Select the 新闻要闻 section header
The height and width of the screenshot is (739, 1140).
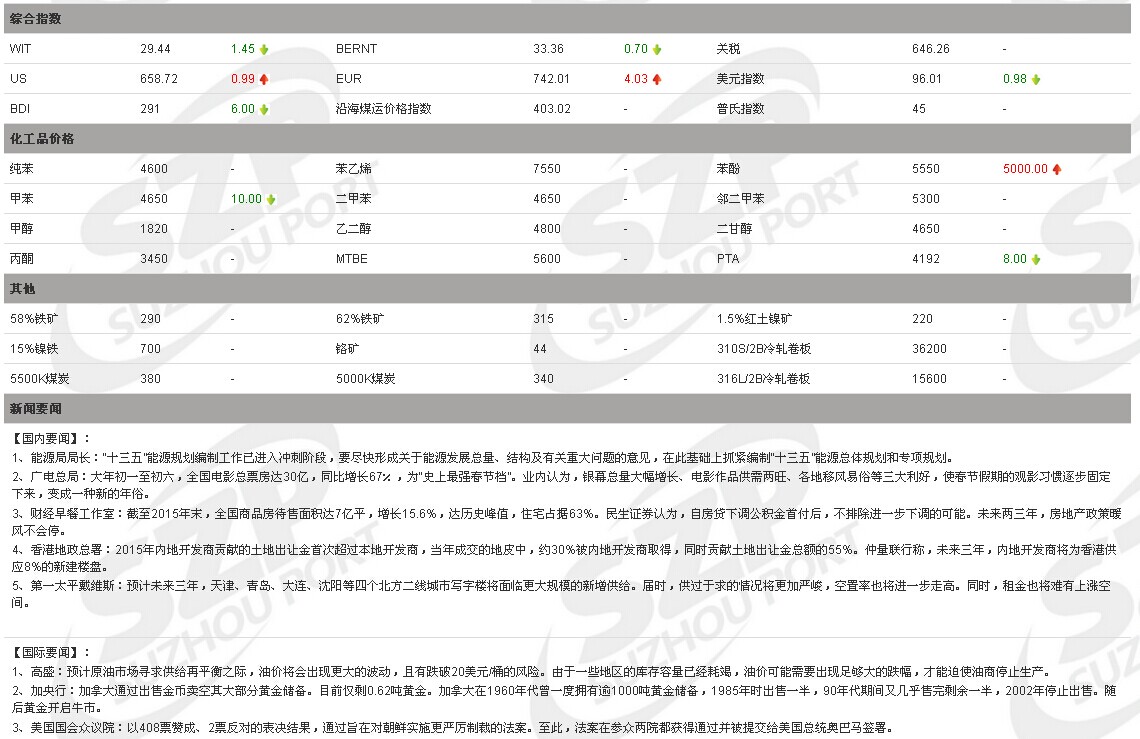pos(567,409)
